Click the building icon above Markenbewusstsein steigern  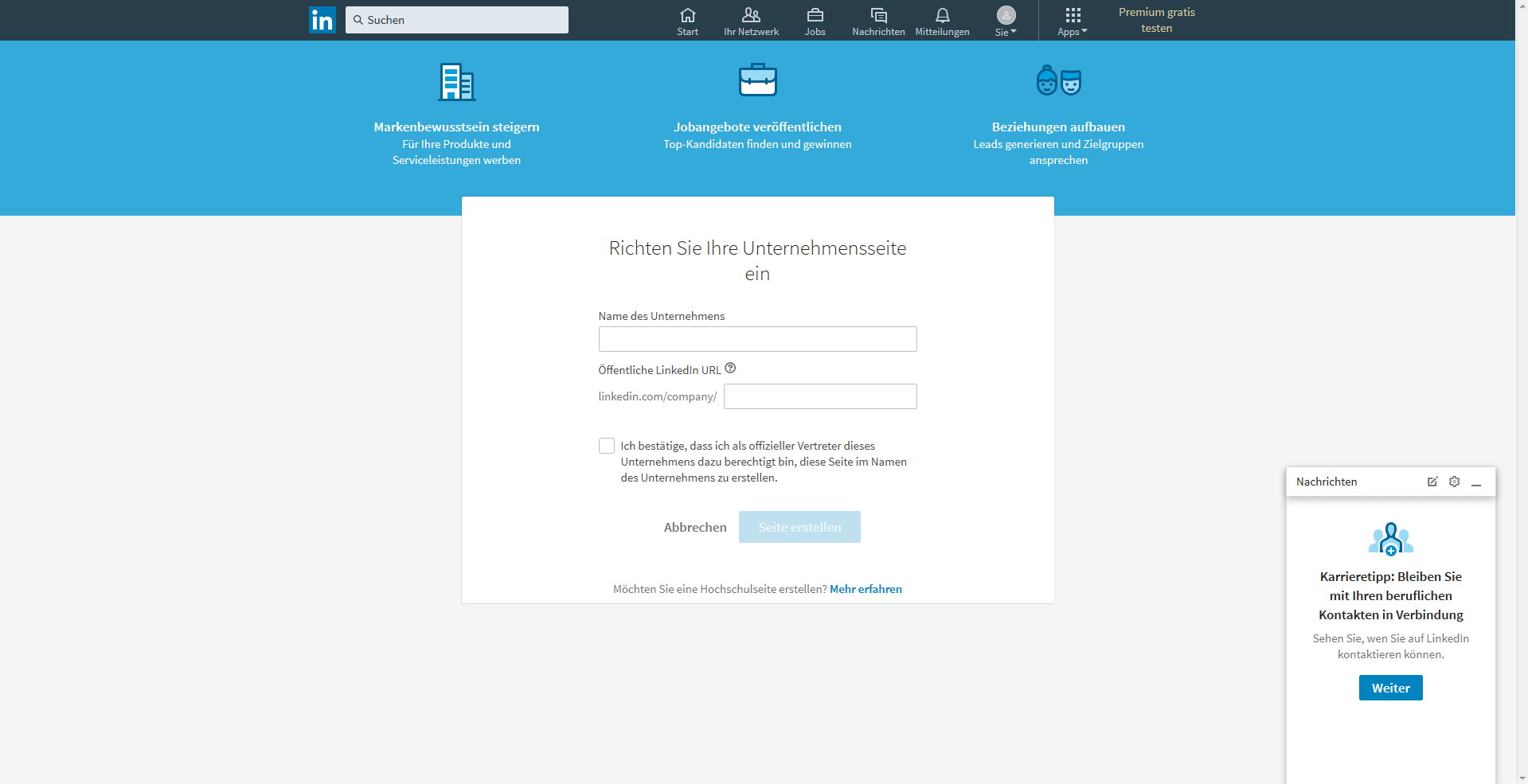tap(457, 82)
